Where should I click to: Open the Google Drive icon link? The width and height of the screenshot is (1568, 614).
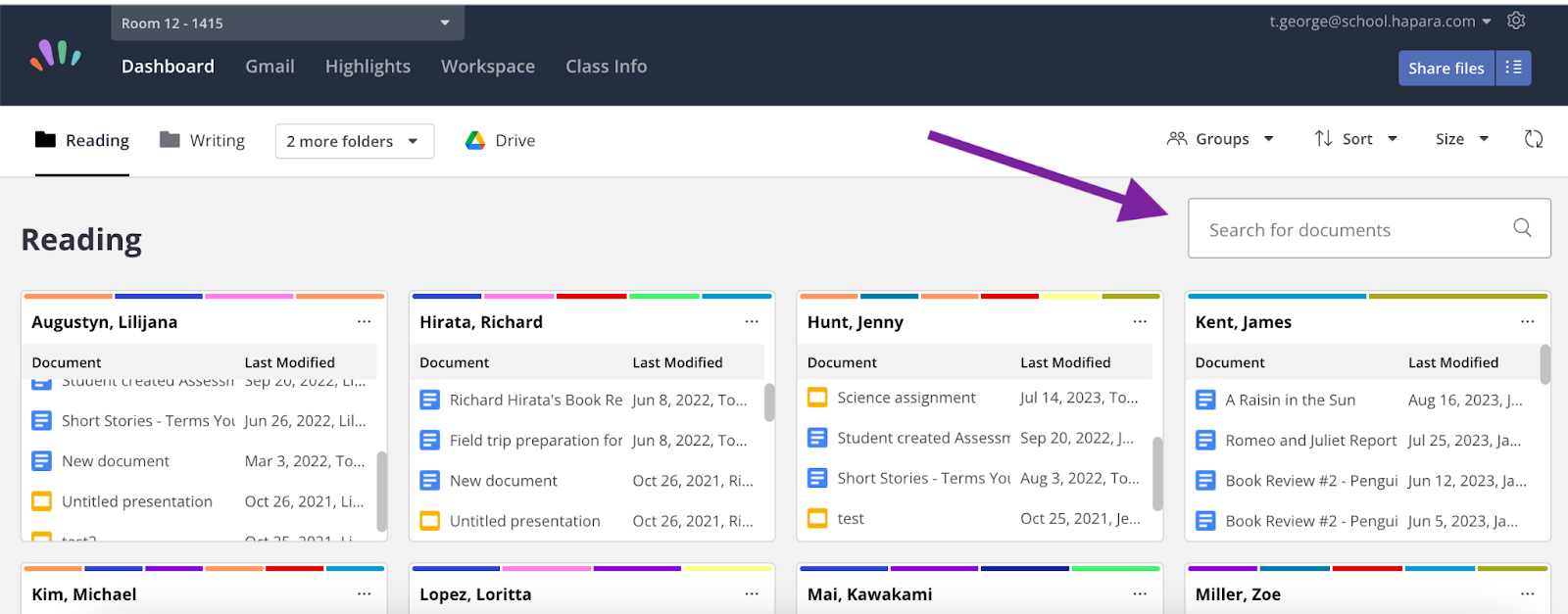tap(475, 140)
